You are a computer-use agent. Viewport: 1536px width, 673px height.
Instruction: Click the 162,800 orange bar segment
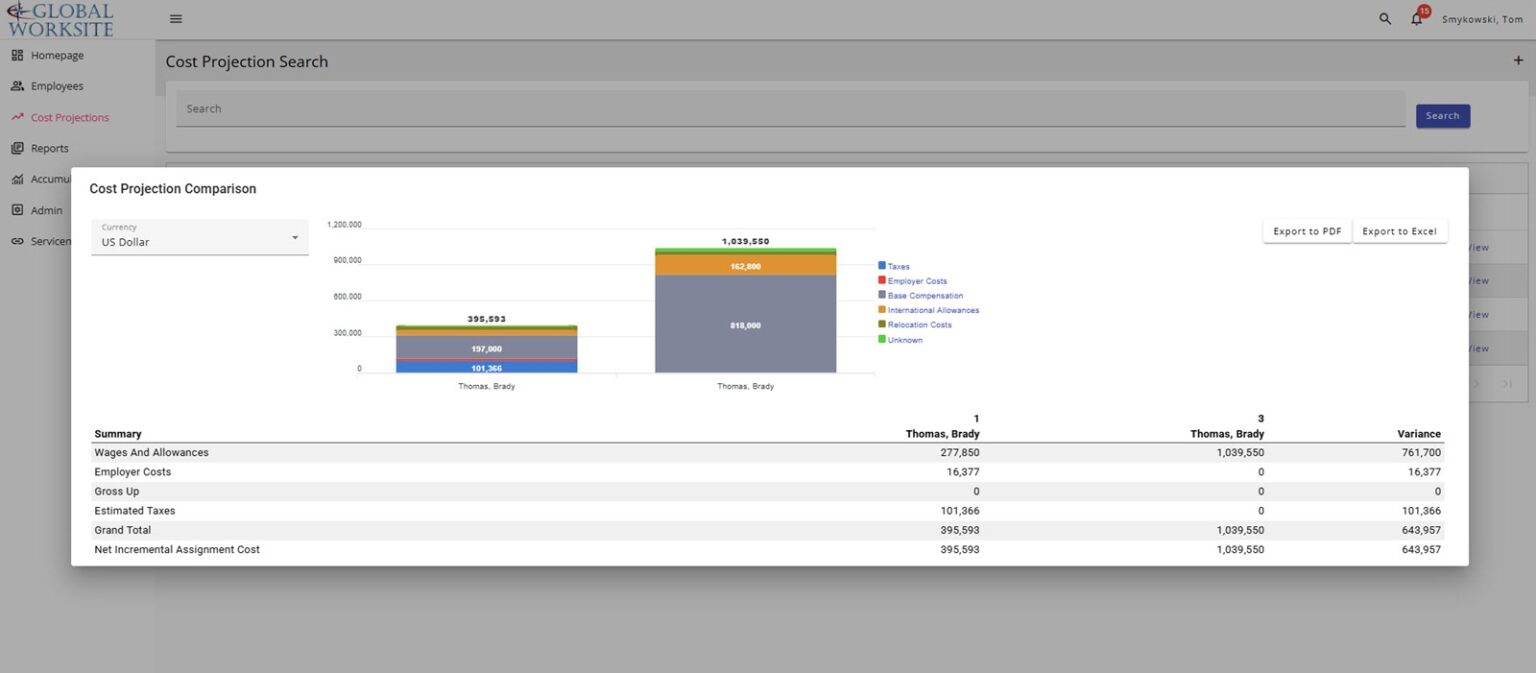pos(745,265)
